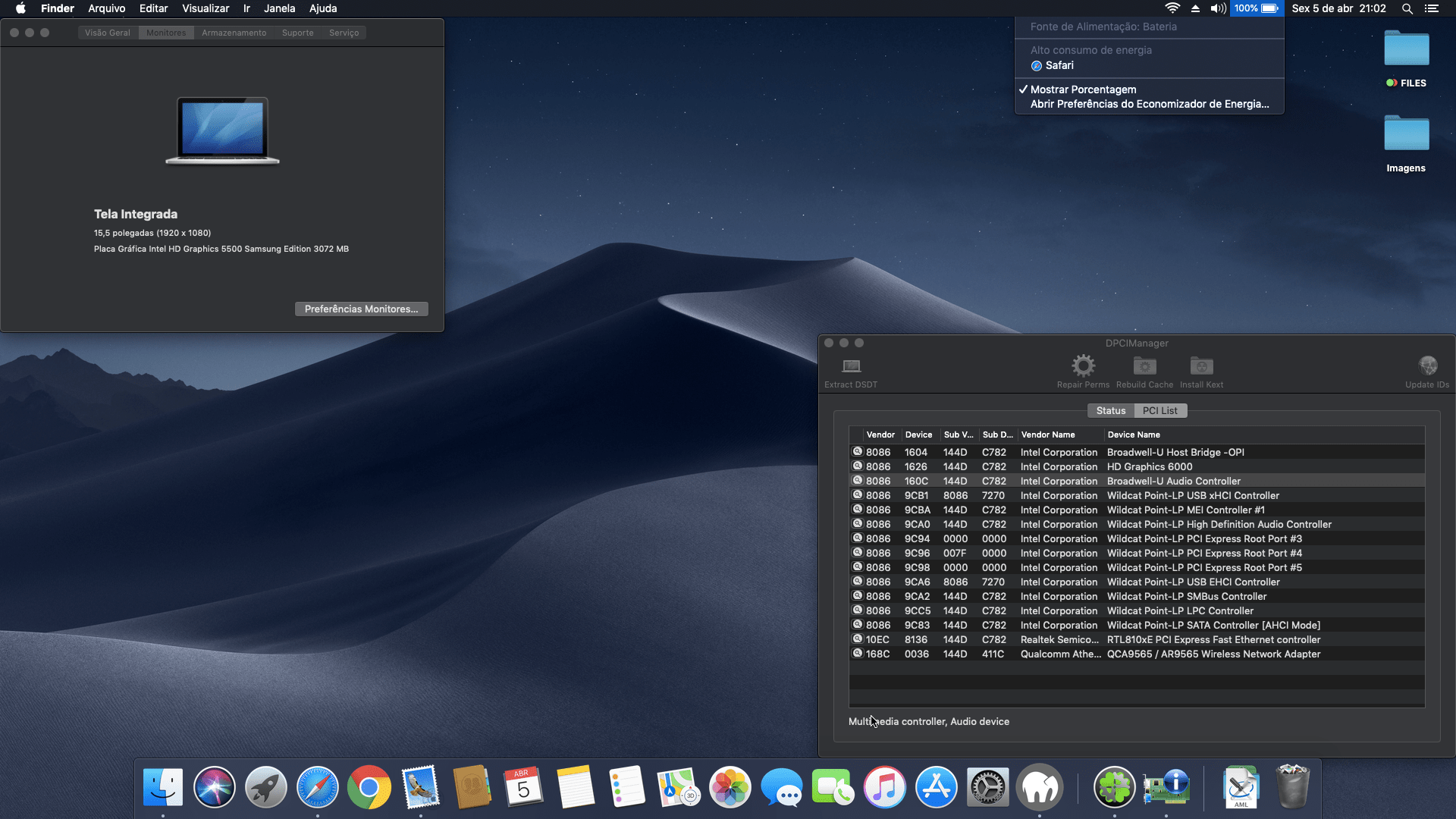Open Energy Saver preferences menu entry

click(x=1149, y=104)
